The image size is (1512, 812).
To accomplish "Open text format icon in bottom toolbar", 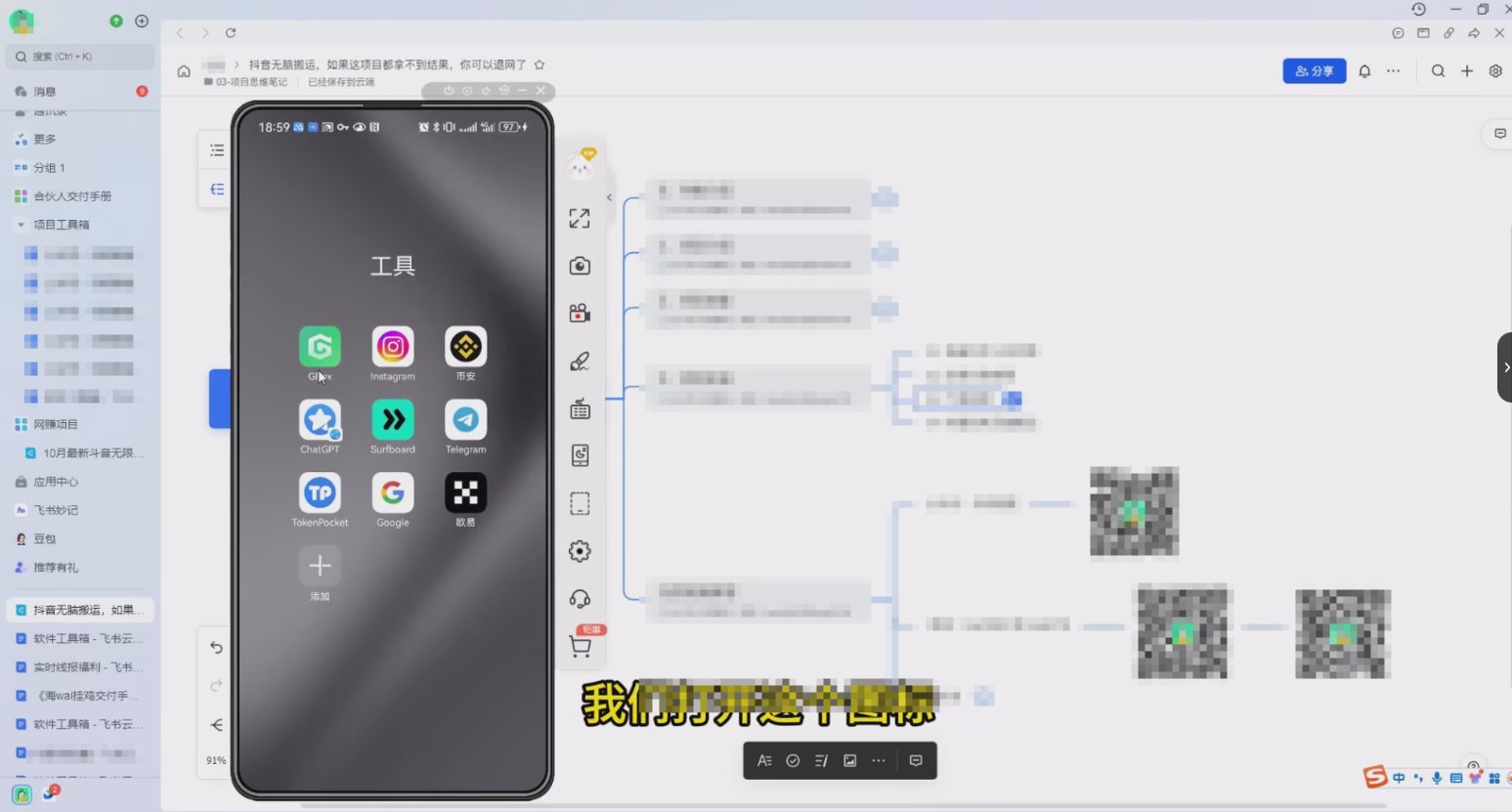I will (764, 761).
